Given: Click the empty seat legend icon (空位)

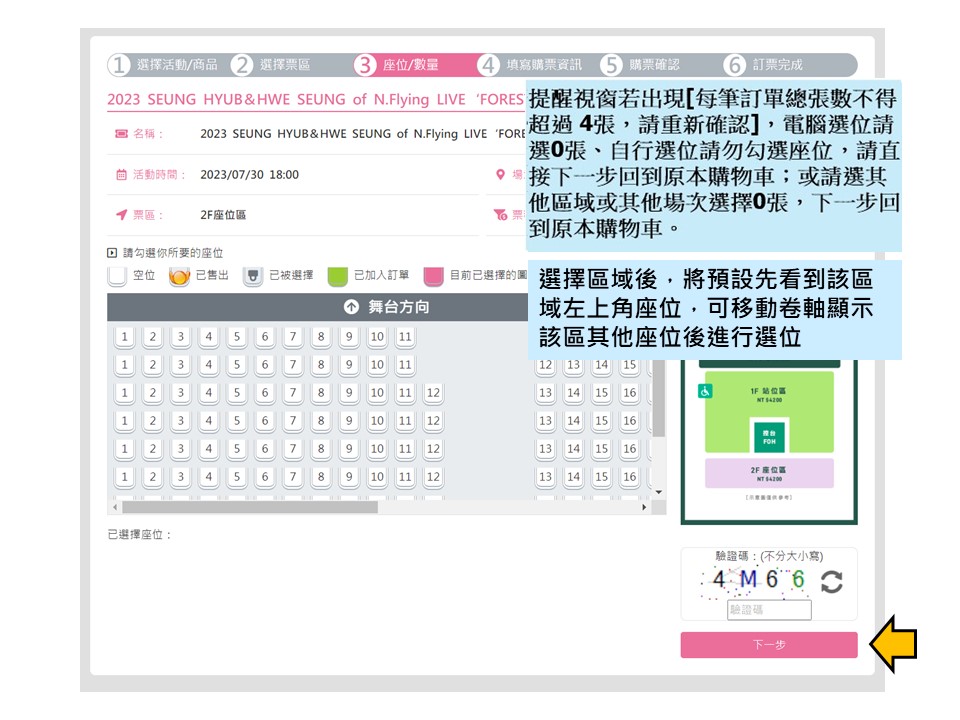Looking at the screenshot, I should point(117,276).
